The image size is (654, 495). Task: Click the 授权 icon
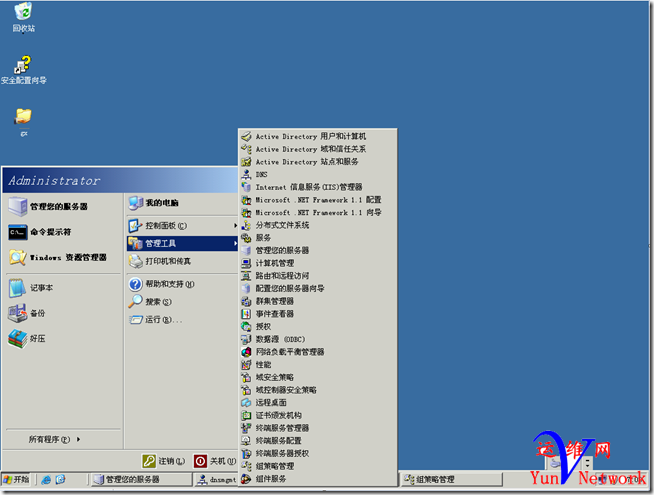[x=246, y=327]
